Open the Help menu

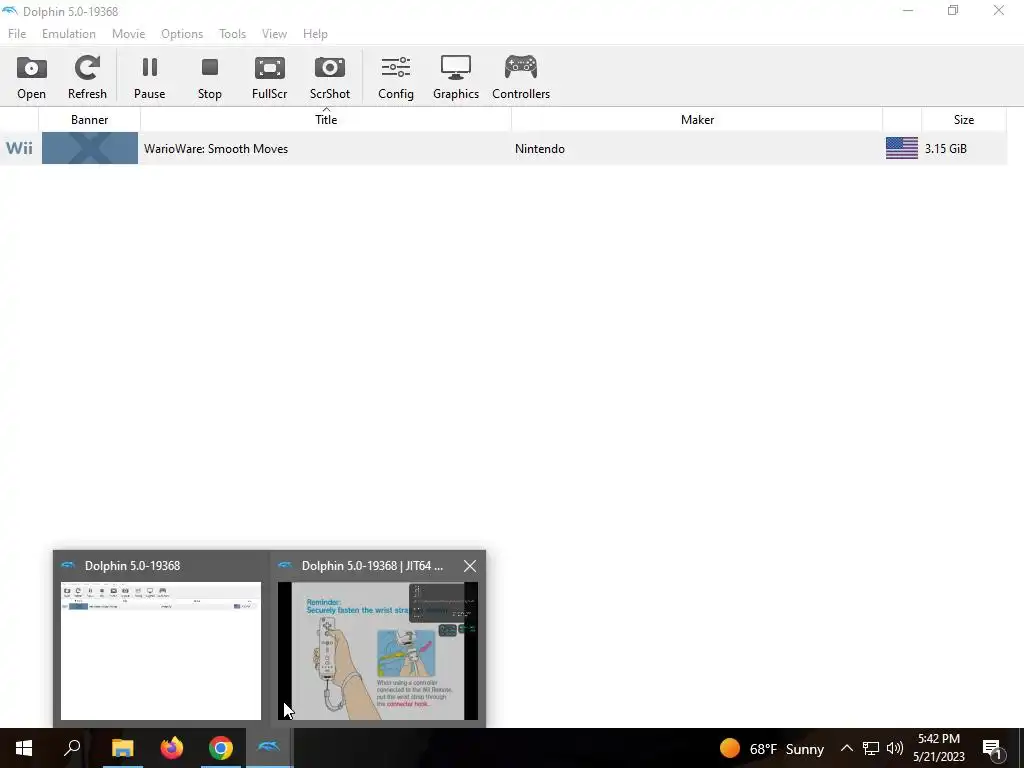coord(315,34)
